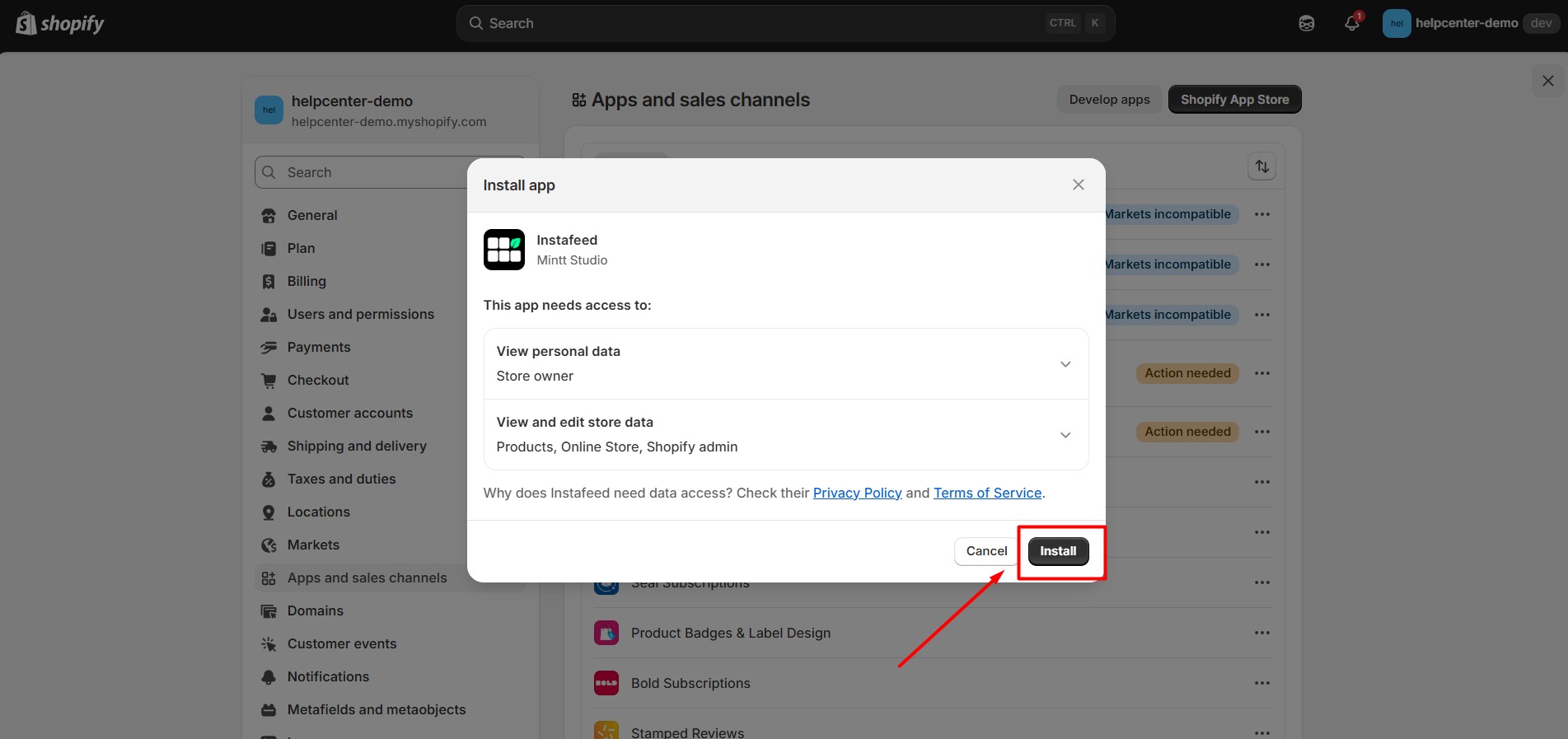
Task: Click the Customer accounts icon
Action: pyautogui.click(x=269, y=414)
